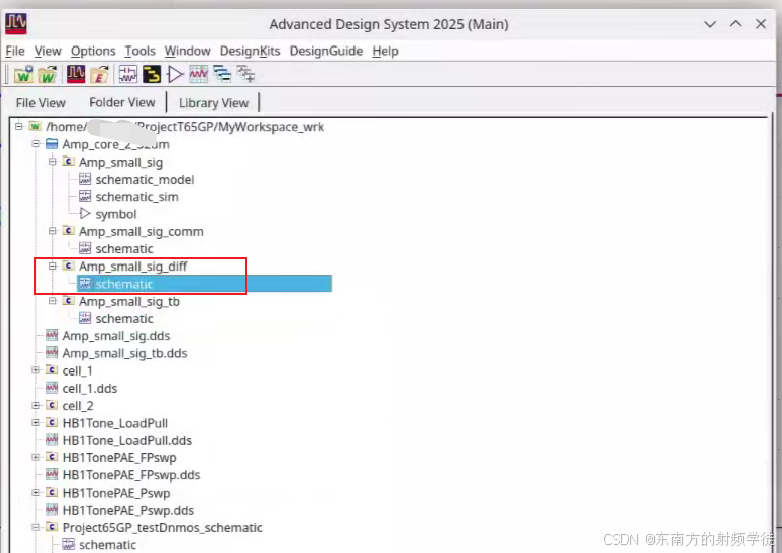Screen dimensions: 782x553
Task: Expand the HB1Tone_LoadPull tree node
Action: (x=36, y=422)
